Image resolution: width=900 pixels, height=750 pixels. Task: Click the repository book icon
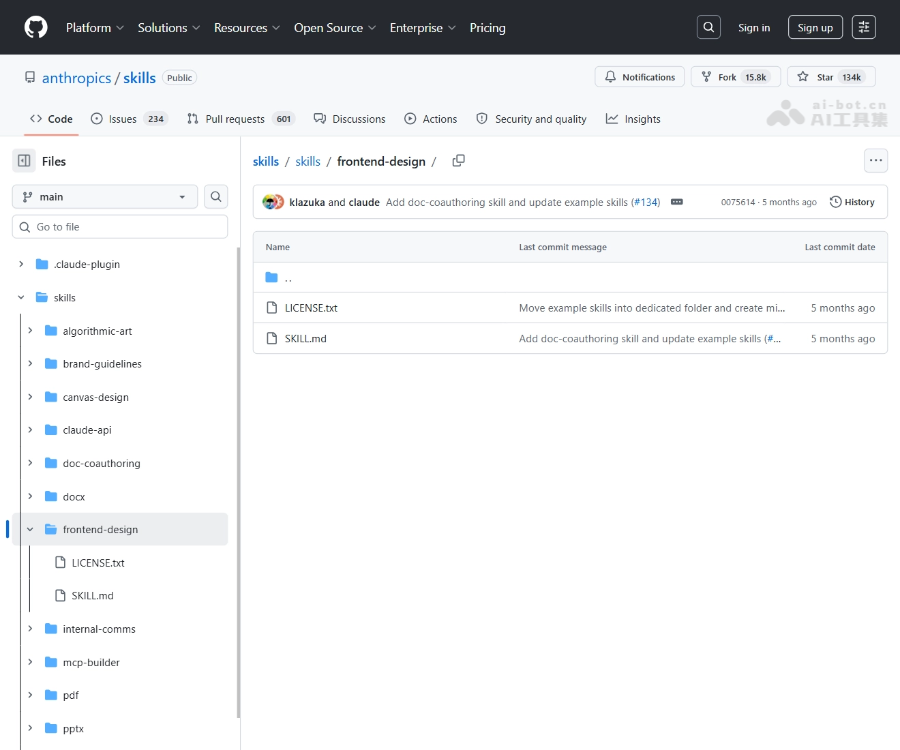[30, 77]
